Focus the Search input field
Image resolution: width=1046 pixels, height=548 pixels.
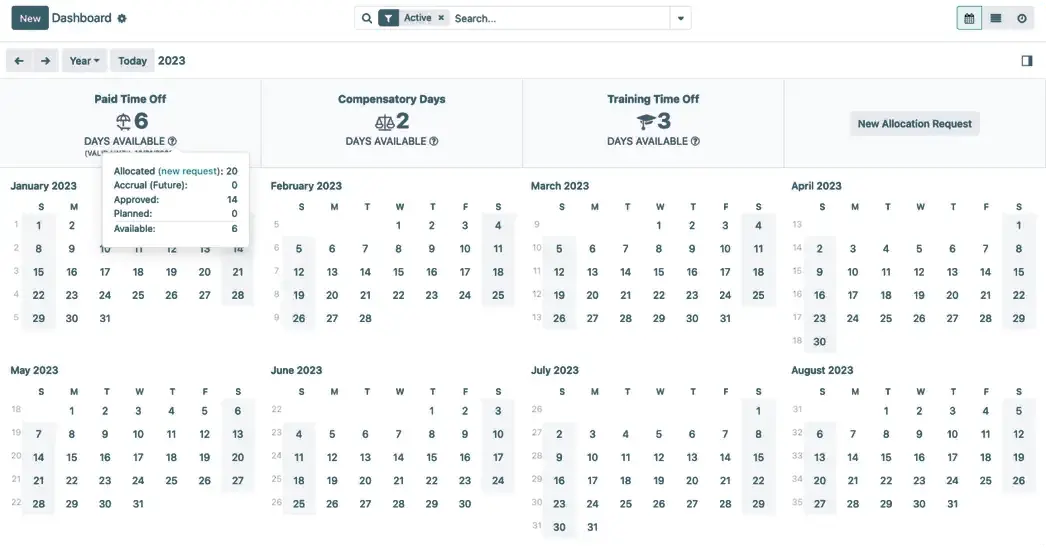pos(558,18)
